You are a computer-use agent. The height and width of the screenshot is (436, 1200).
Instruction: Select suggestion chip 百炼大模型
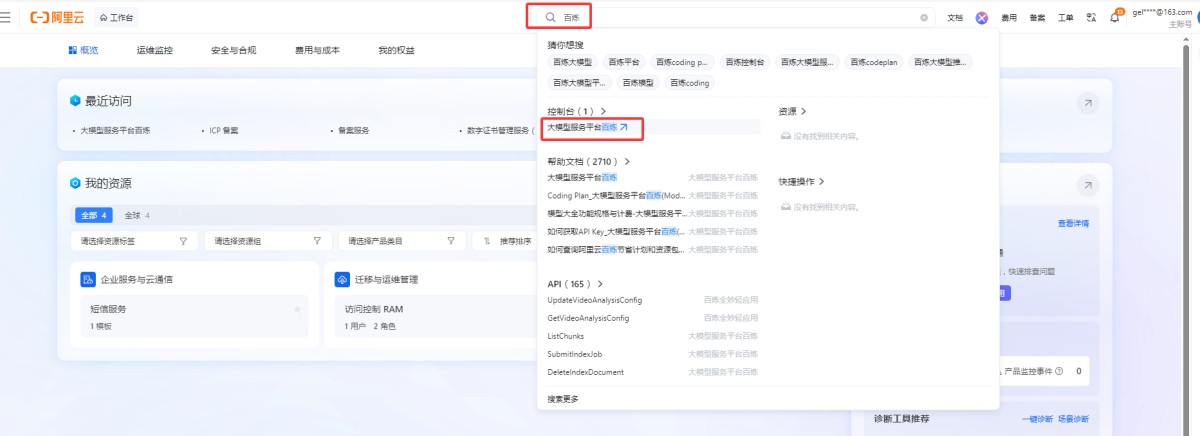pos(573,62)
